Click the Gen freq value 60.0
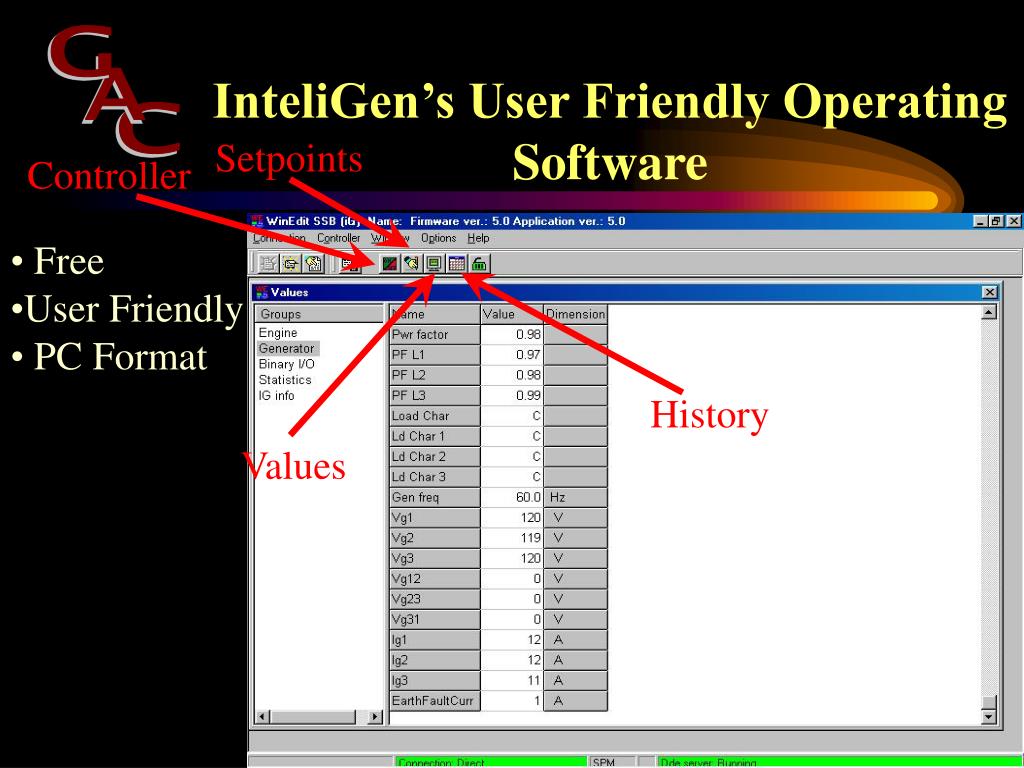Viewport: 1024px width, 768px height. [x=512, y=498]
